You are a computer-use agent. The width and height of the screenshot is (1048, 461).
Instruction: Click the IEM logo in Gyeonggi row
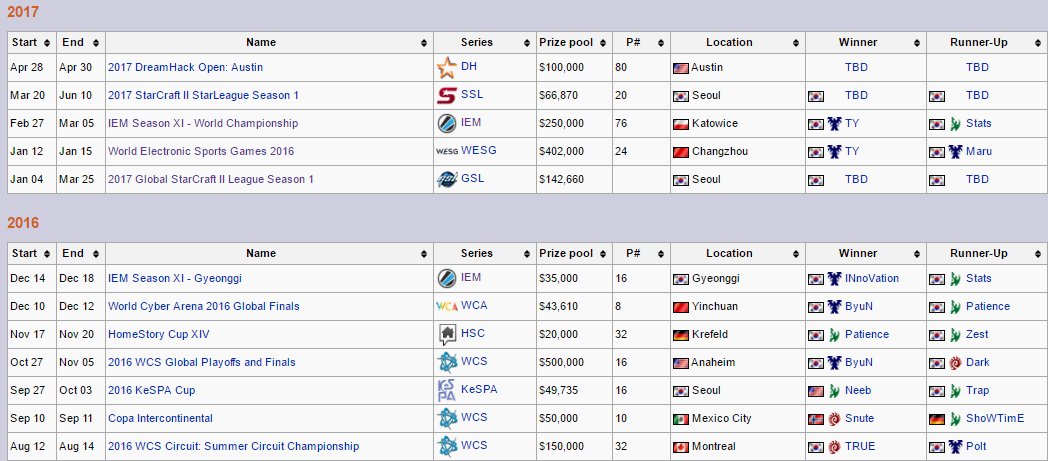tap(446, 279)
